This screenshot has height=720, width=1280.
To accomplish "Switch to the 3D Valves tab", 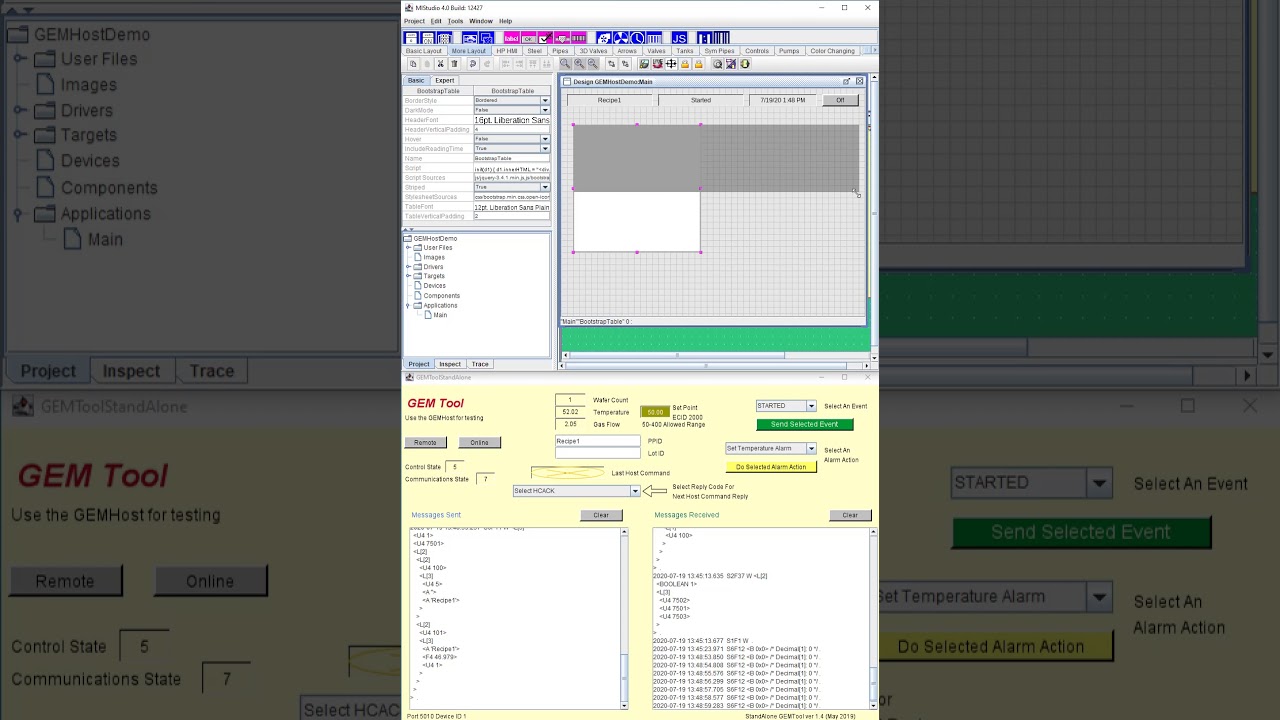I will click(593, 51).
